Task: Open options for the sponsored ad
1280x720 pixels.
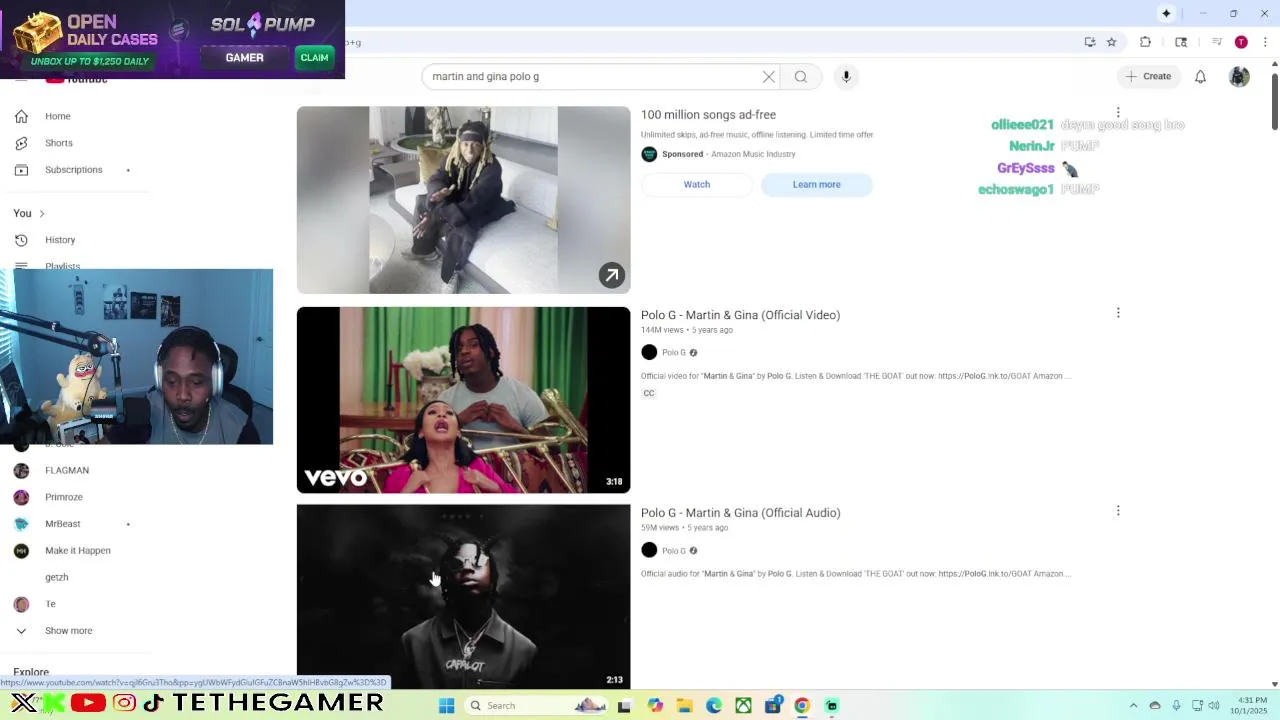Action: (x=1118, y=113)
